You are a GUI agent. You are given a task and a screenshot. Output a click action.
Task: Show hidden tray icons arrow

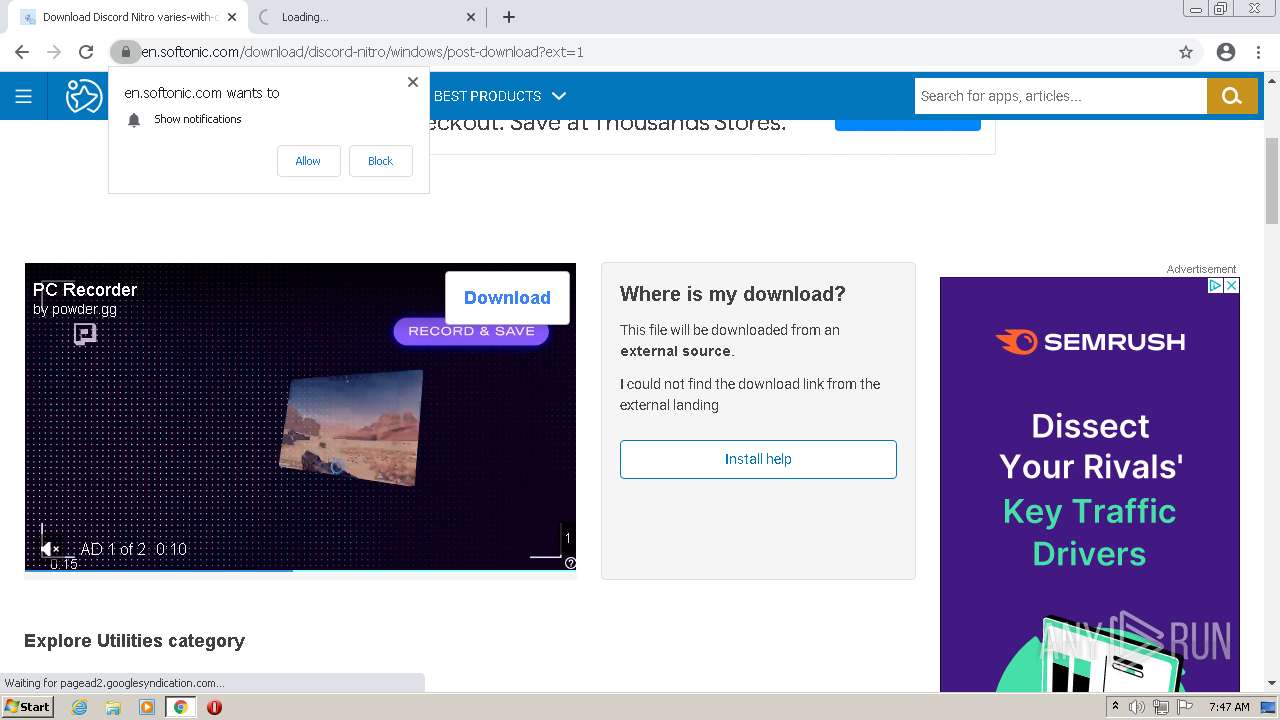pyautogui.click(x=1115, y=706)
